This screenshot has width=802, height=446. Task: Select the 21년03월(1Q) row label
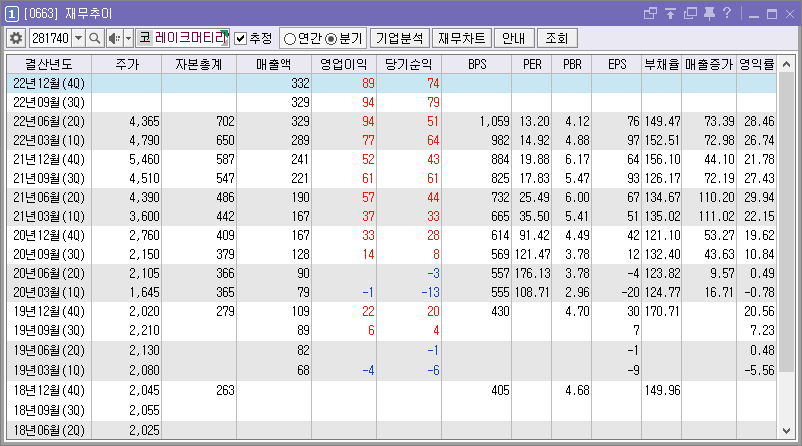pyautogui.click(x=49, y=216)
